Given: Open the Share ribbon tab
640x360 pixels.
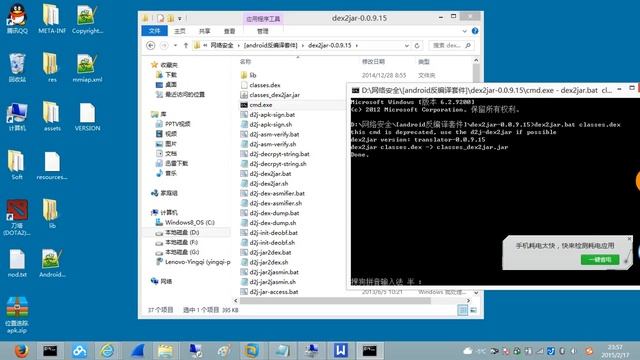Looking at the screenshot, I should [204, 31].
